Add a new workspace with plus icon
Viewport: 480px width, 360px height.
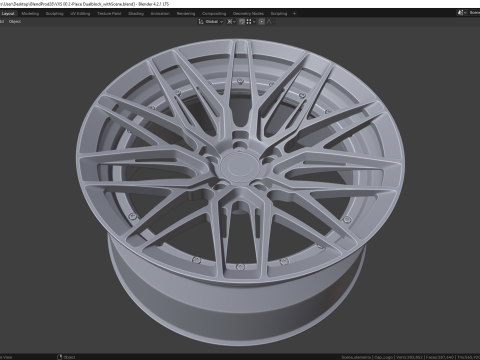click(x=294, y=13)
